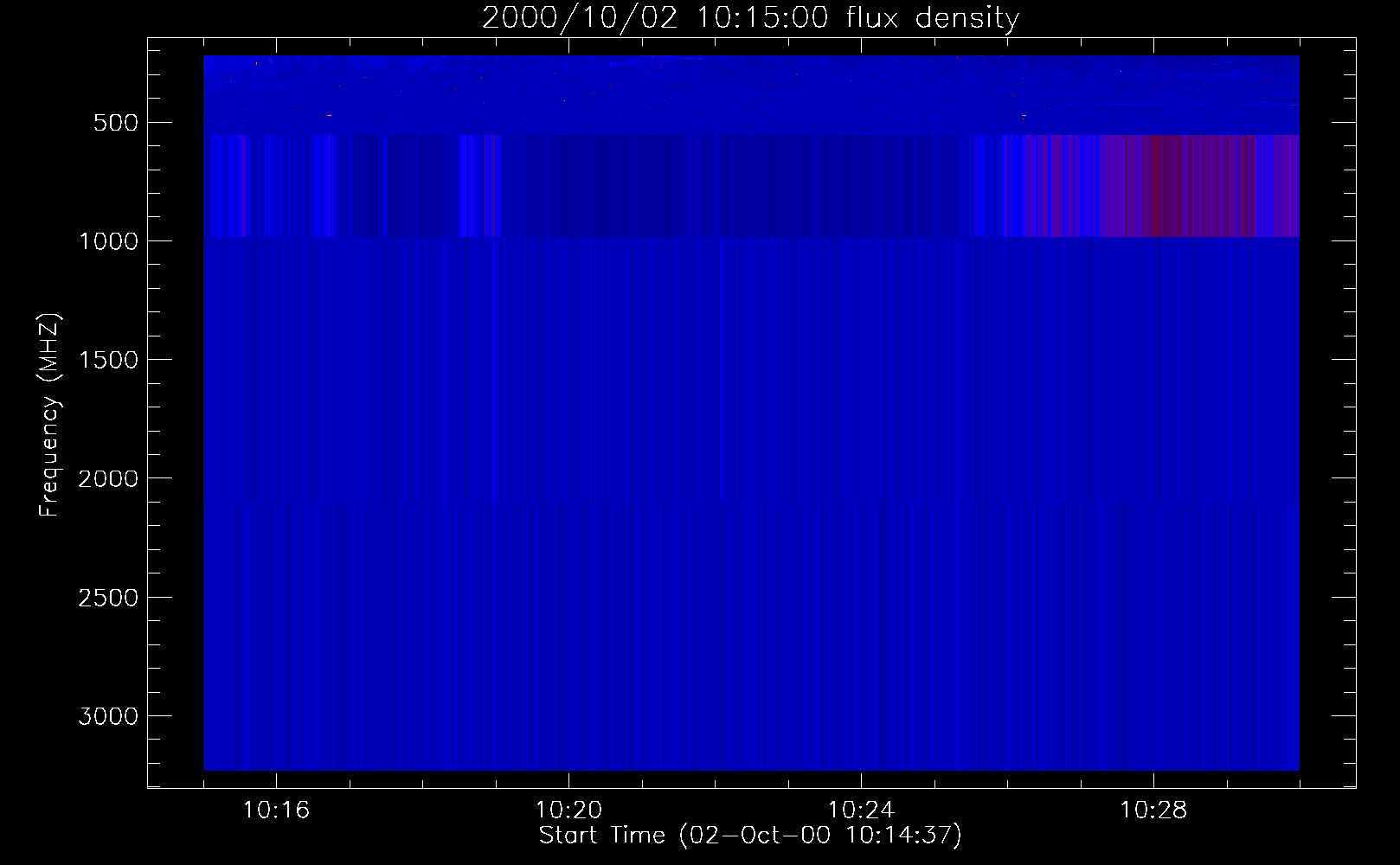Select the 10:20 time tick label
Image resolution: width=1400 pixels, height=865 pixels.
[x=568, y=811]
